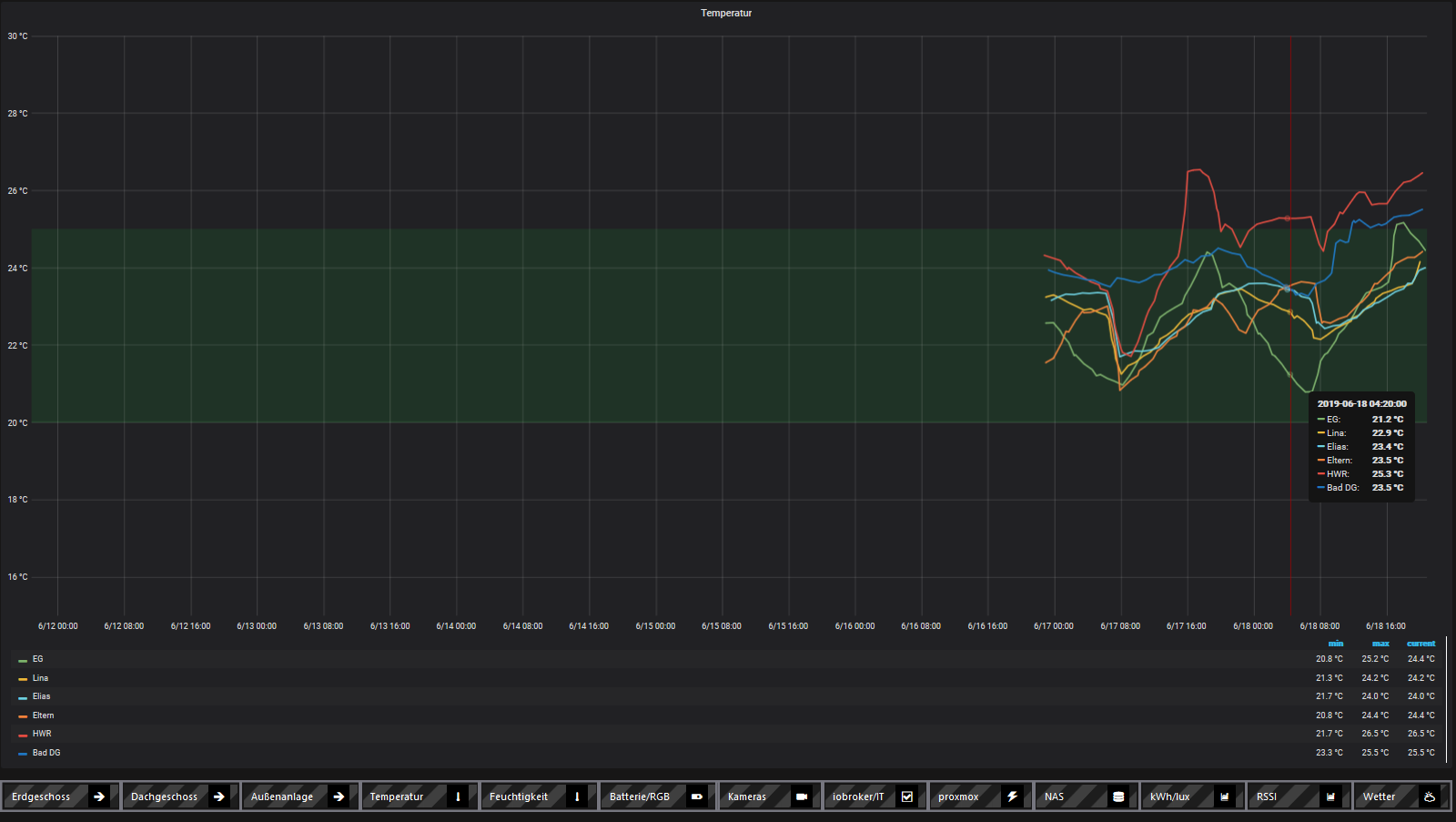Click the arrow icon on the Erdgeschoss button

[99, 797]
